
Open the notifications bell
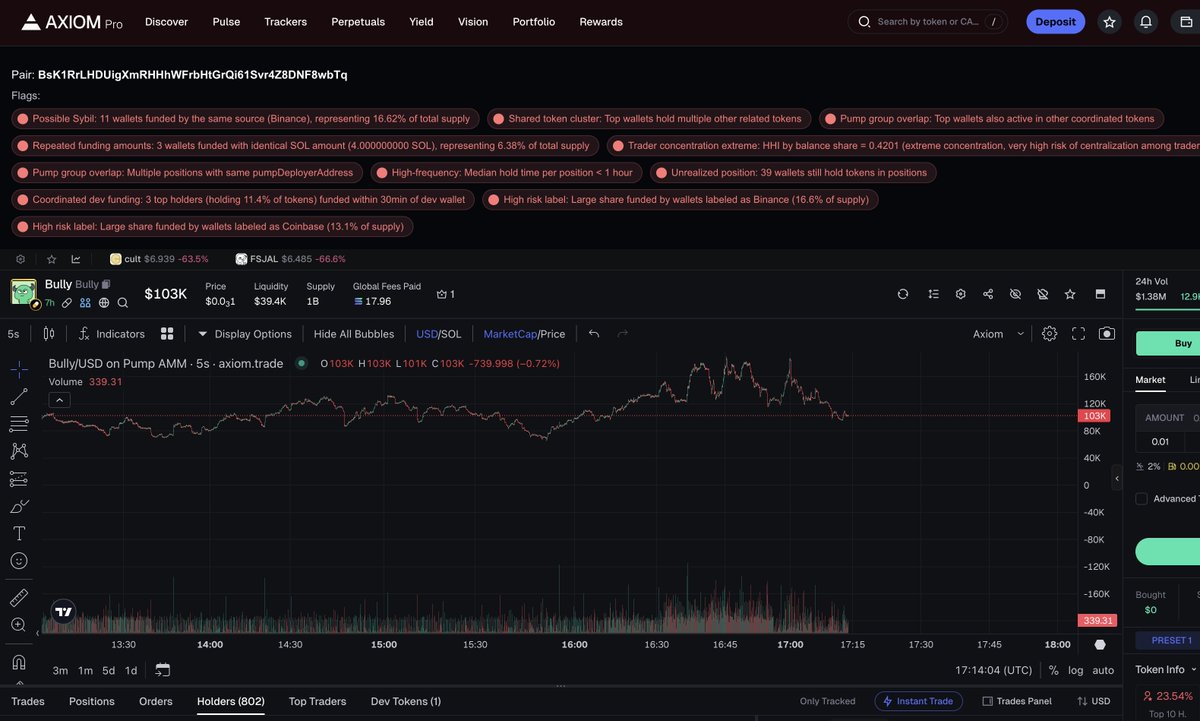[x=1146, y=21]
